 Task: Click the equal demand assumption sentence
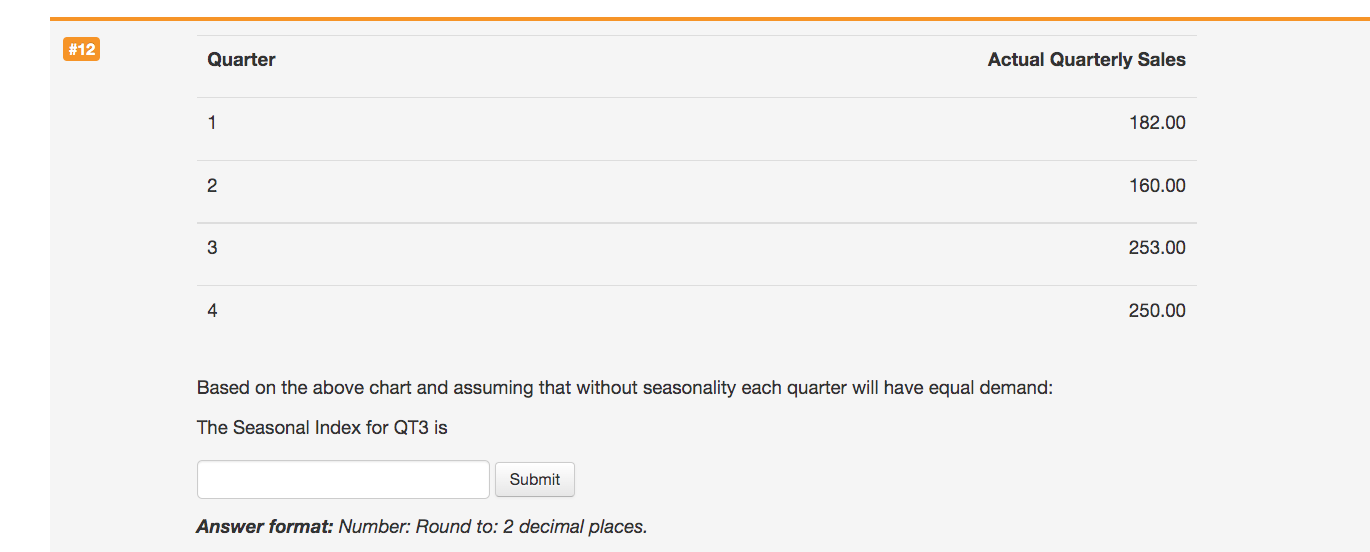coord(625,388)
